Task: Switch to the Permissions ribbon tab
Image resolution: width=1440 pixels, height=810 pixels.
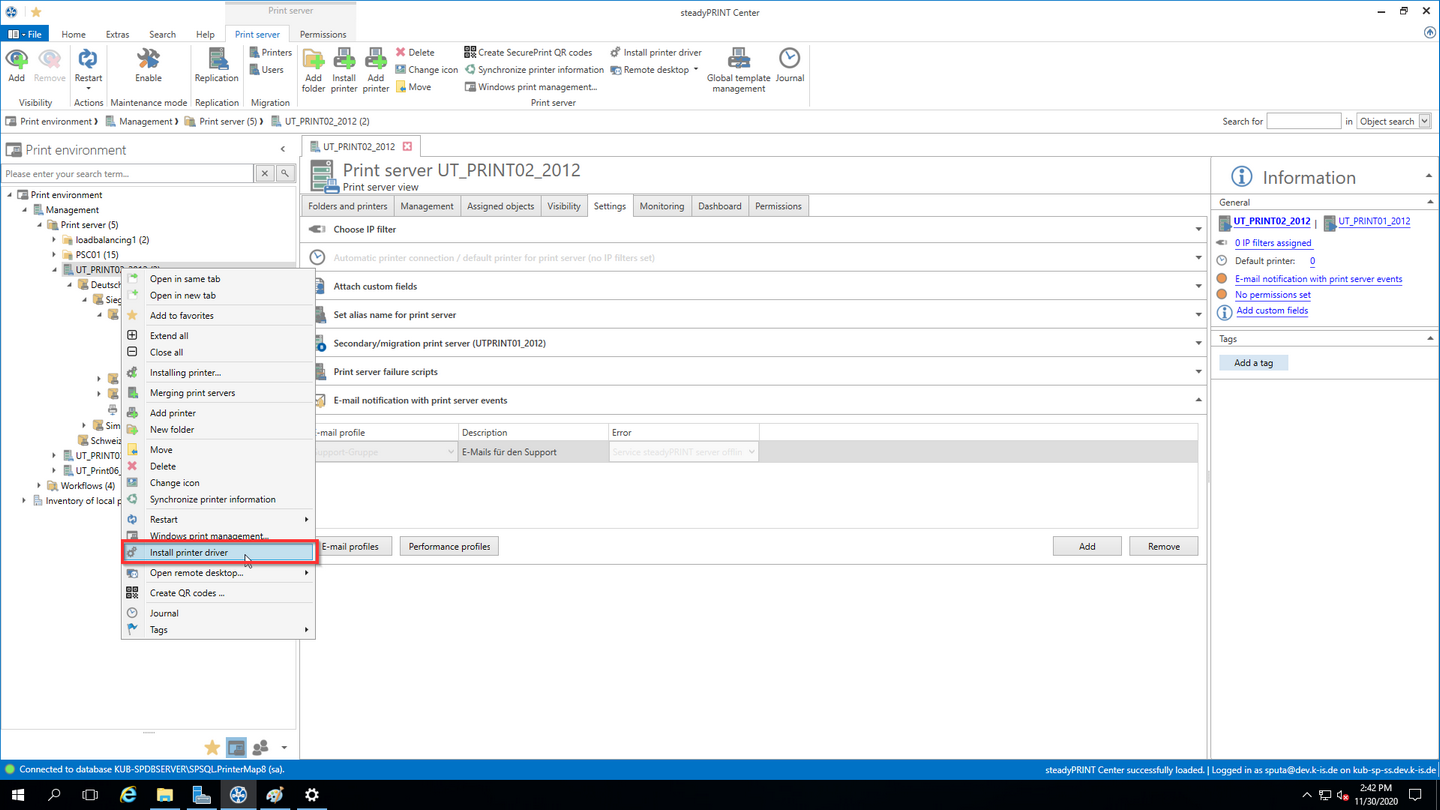Action: (x=323, y=34)
